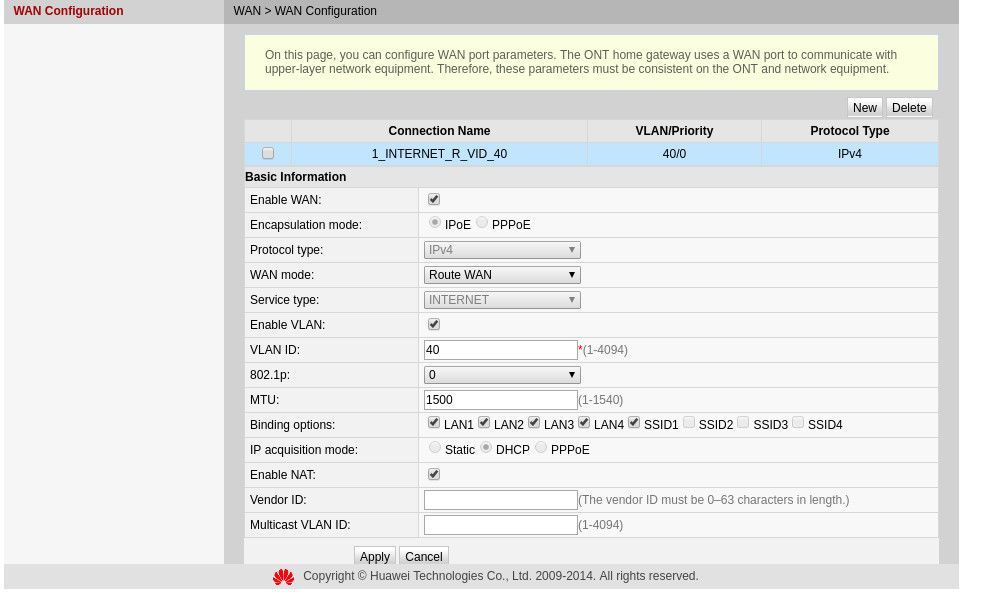Click the Huawei logo in the footer

(x=283, y=577)
